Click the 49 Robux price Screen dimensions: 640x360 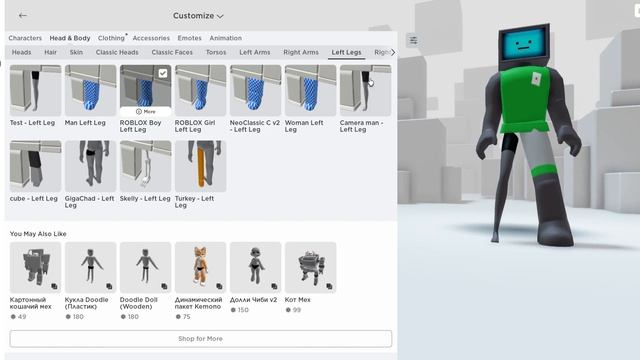click(x=18, y=317)
